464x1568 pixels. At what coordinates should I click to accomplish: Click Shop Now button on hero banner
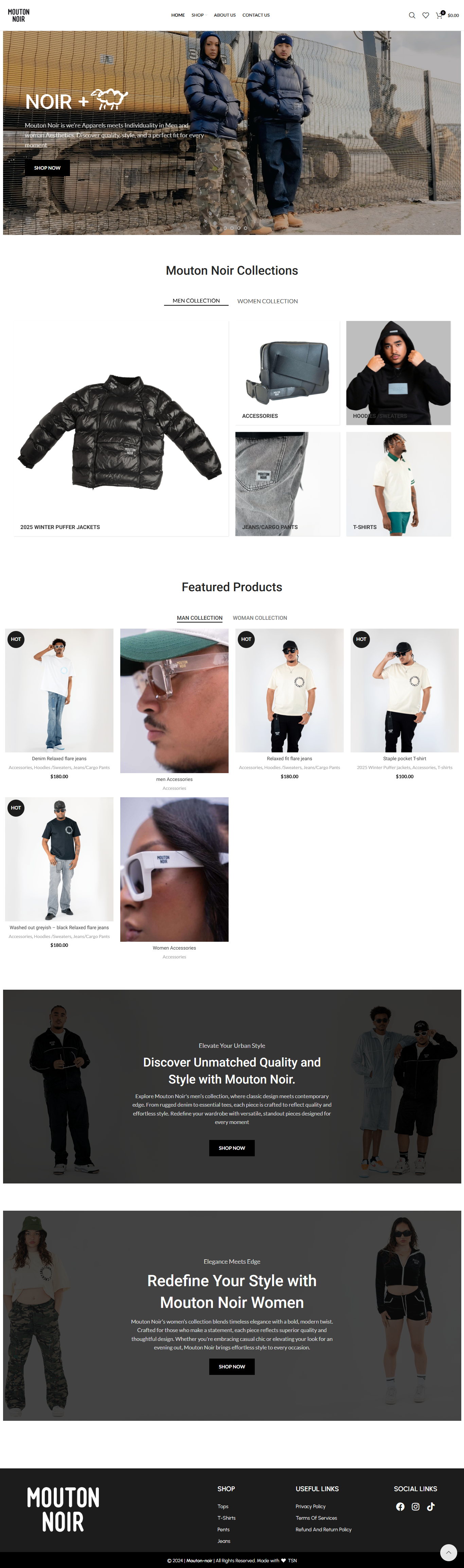click(48, 168)
